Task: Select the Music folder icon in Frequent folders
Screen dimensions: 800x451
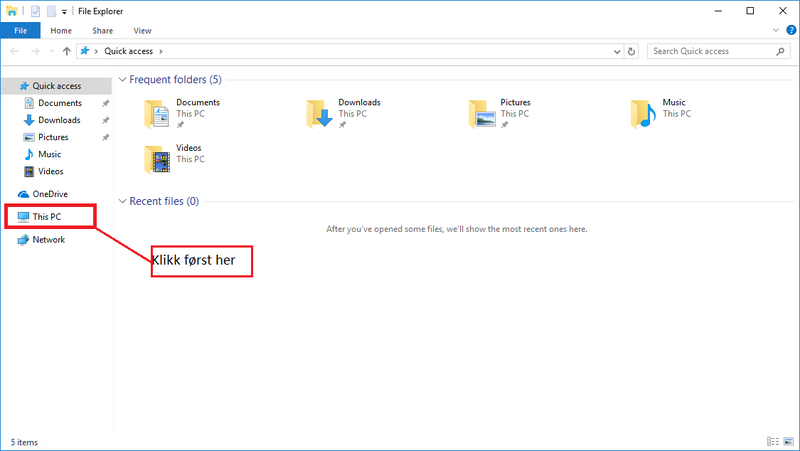Action: pyautogui.click(x=643, y=114)
